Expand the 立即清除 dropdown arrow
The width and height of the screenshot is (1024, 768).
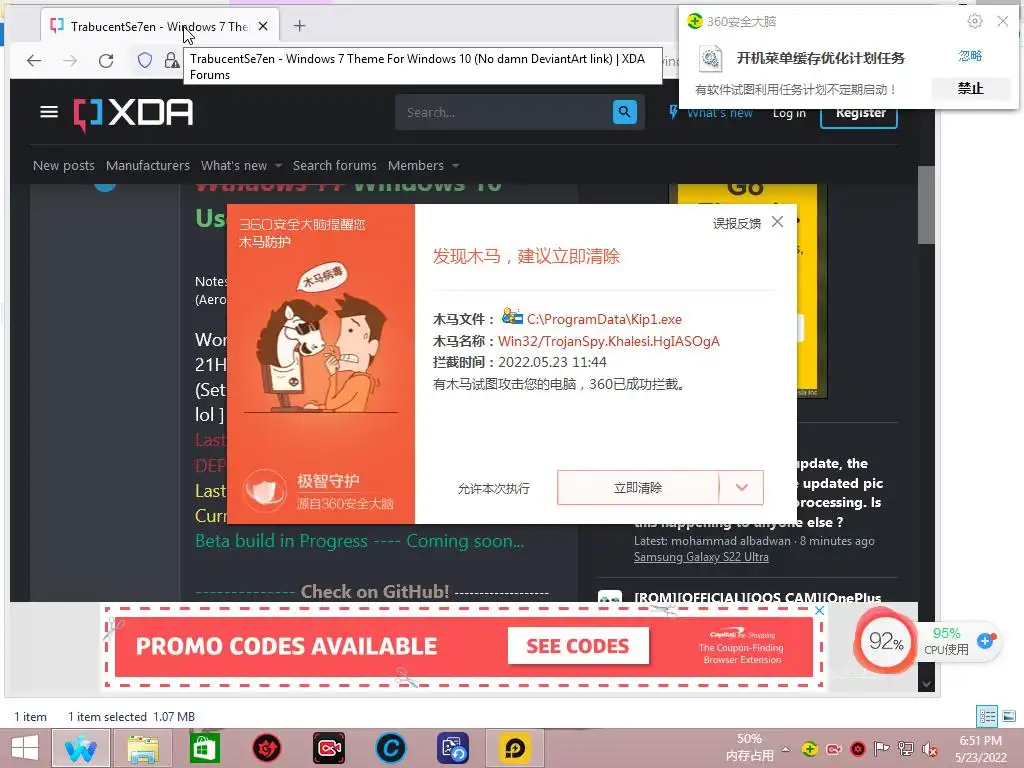coord(741,487)
